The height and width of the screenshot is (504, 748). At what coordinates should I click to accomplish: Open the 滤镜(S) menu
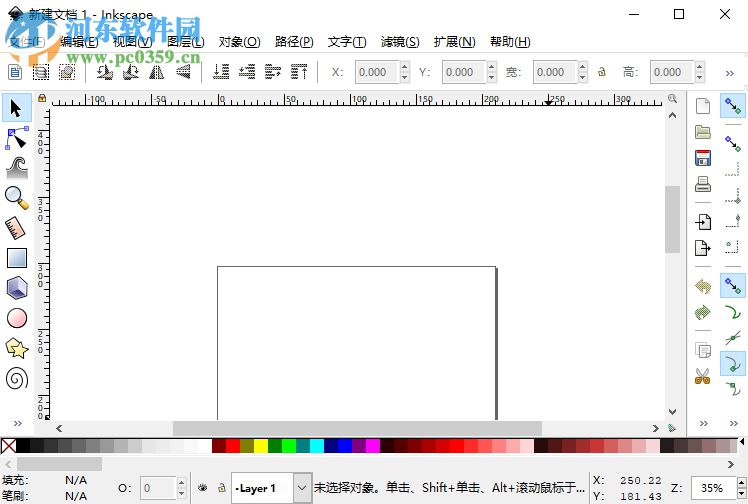[400, 42]
